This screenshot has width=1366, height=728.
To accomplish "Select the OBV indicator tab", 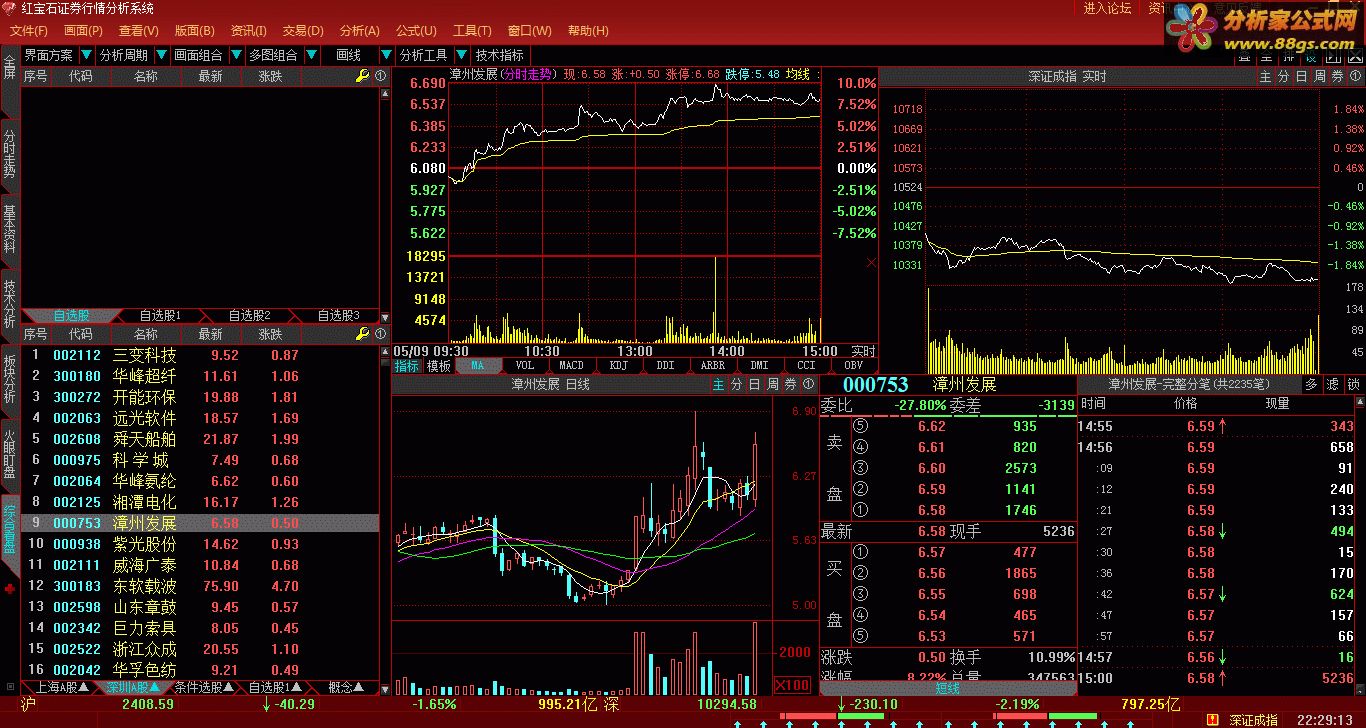I will click(x=853, y=366).
